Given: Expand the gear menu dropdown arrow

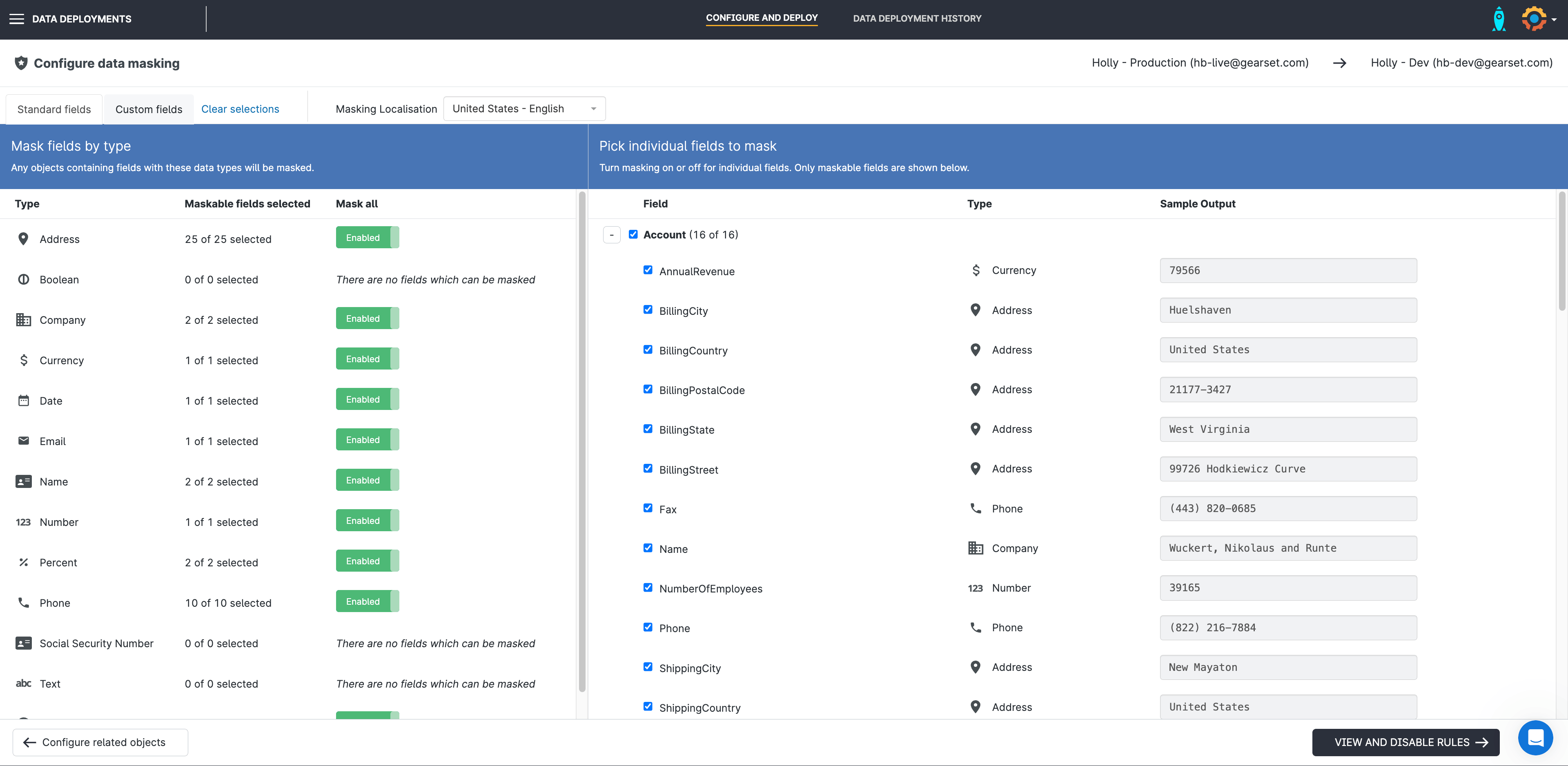Looking at the screenshot, I should tap(1555, 20).
